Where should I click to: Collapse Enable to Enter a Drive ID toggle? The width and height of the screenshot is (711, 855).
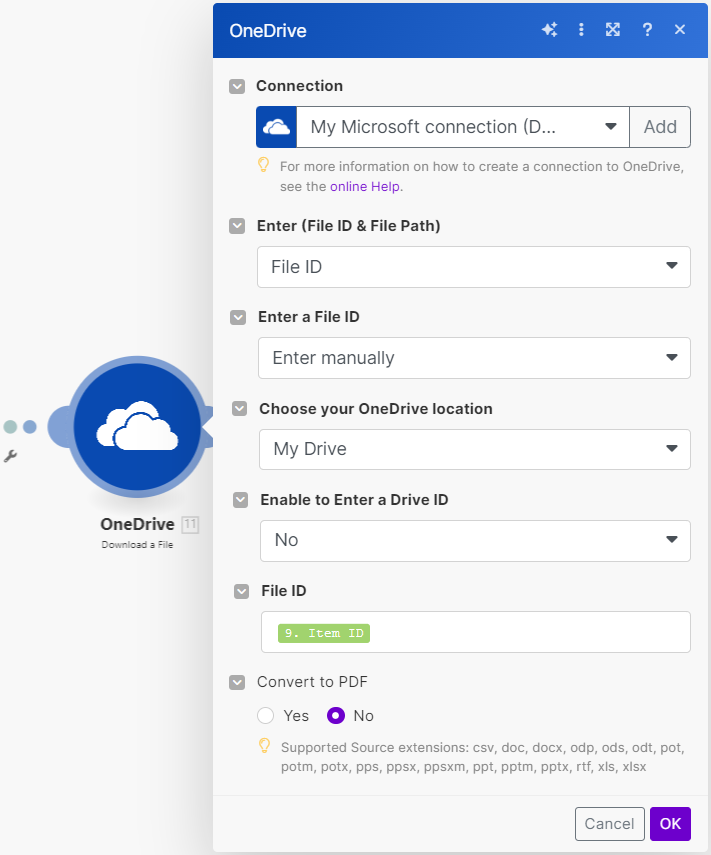coord(240,500)
